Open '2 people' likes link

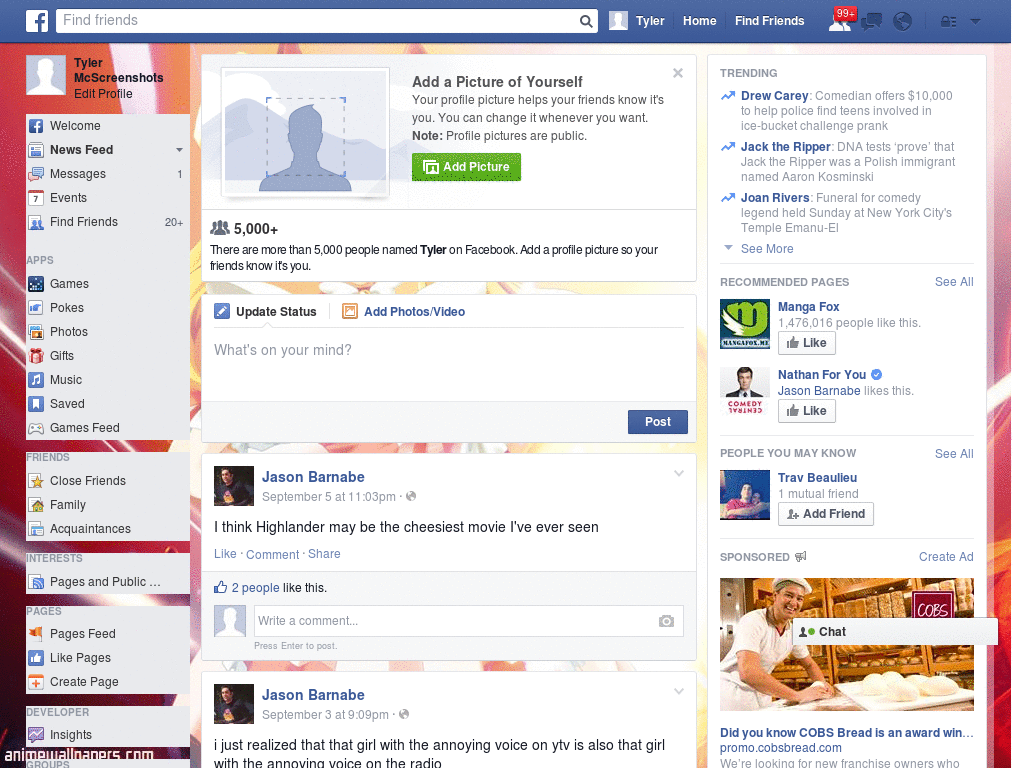pos(255,588)
